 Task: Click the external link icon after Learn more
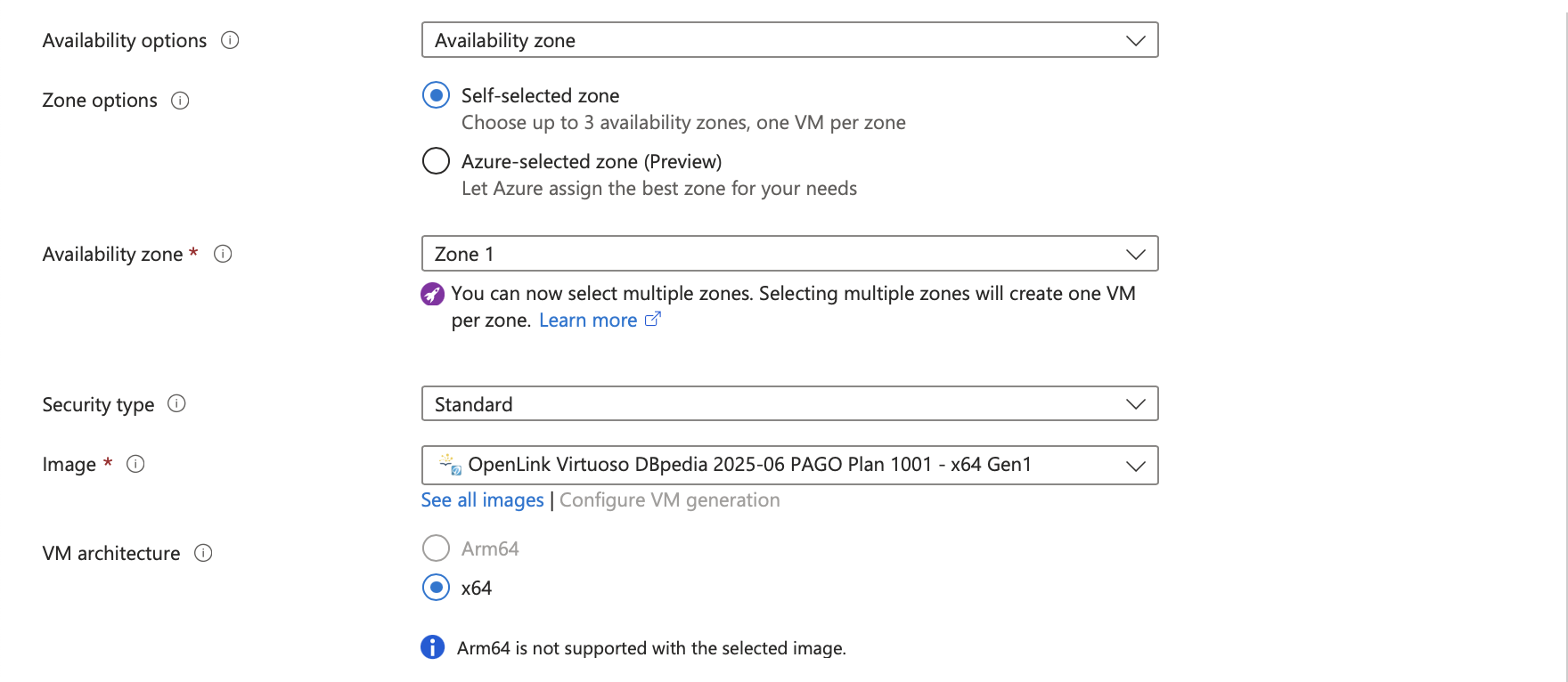tap(653, 320)
